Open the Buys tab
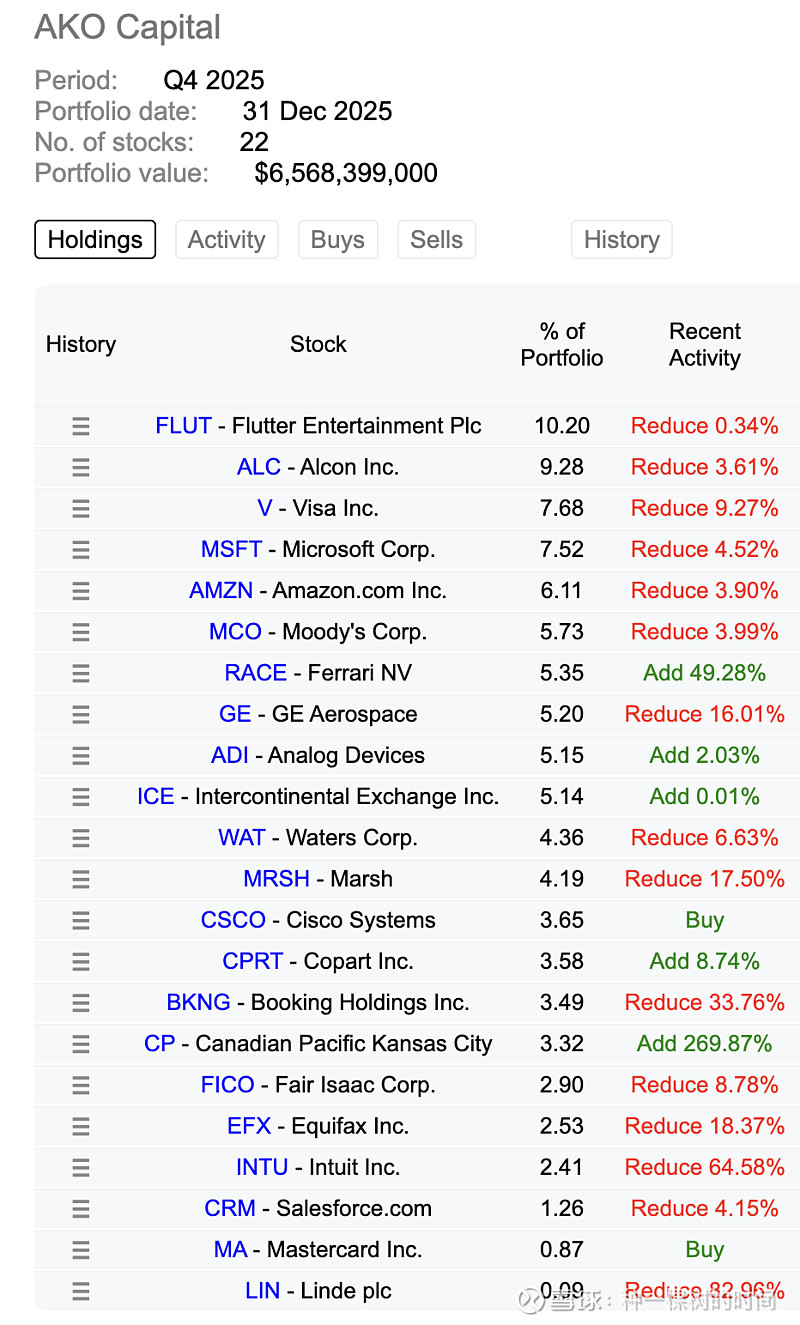This screenshot has width=800, height=1325. 338,240
